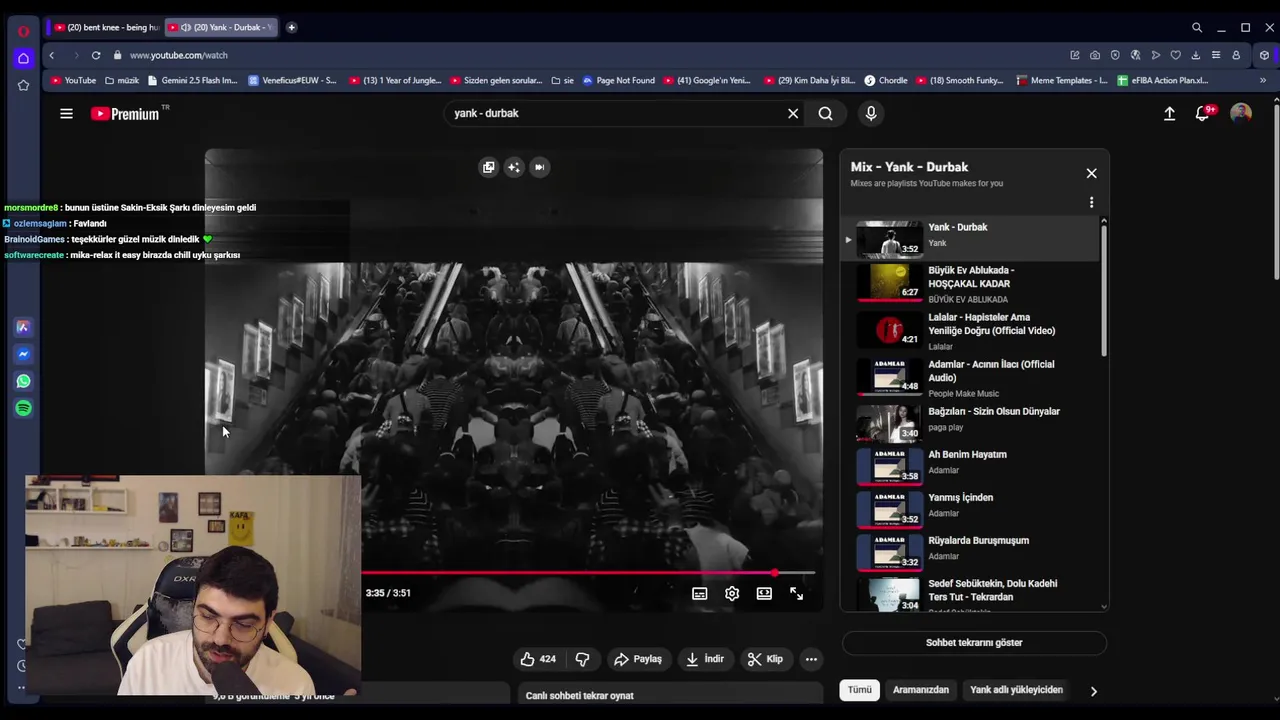Image resolution: width=1280 pixels, height=720 pixels.
Task: Open Opera Flow send icon
Action: [x=1155, y=55]
